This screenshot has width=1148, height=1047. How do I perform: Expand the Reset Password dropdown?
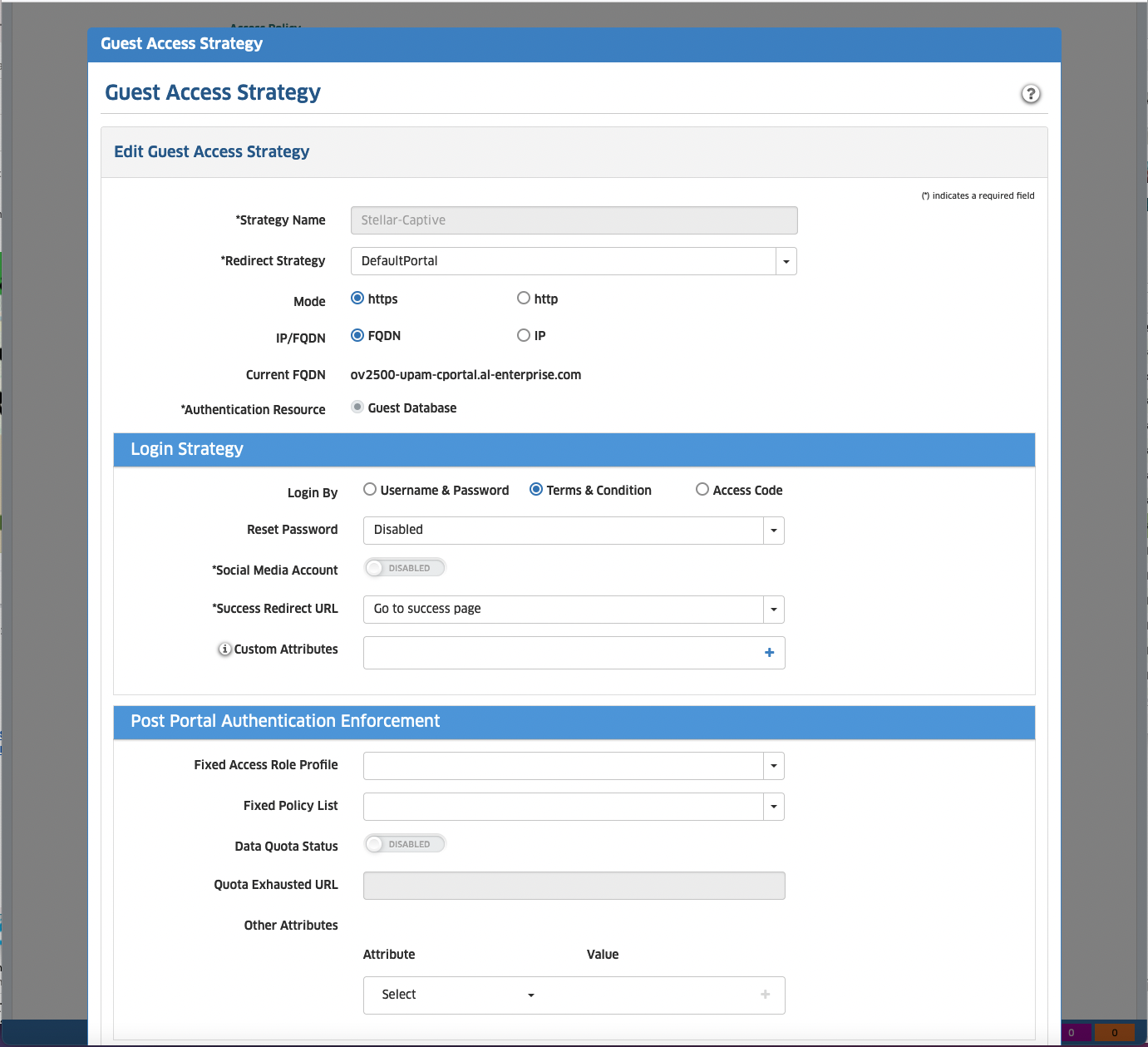pyautogui.click(x=773, y=531)
